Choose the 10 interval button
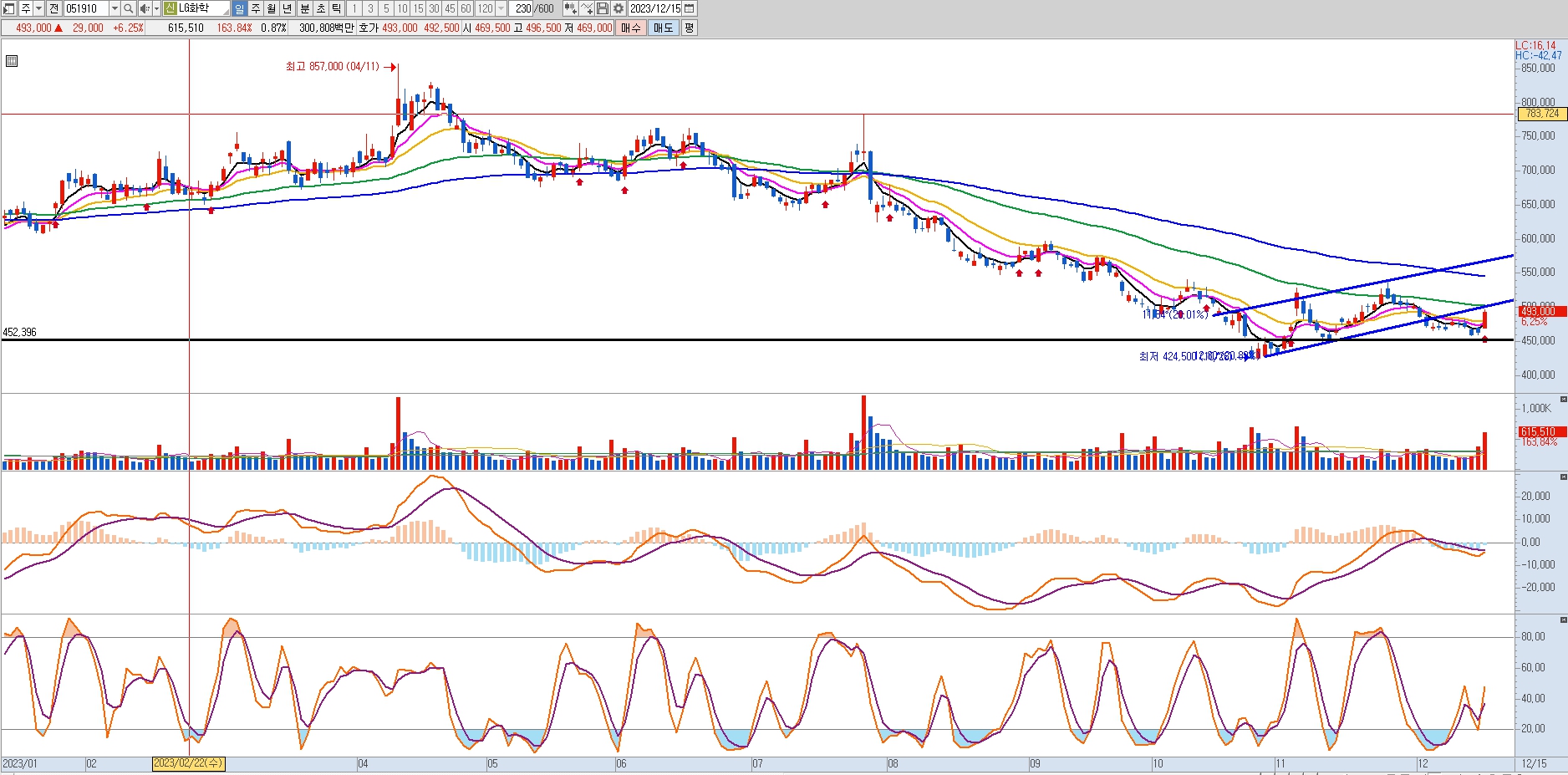 402,8
